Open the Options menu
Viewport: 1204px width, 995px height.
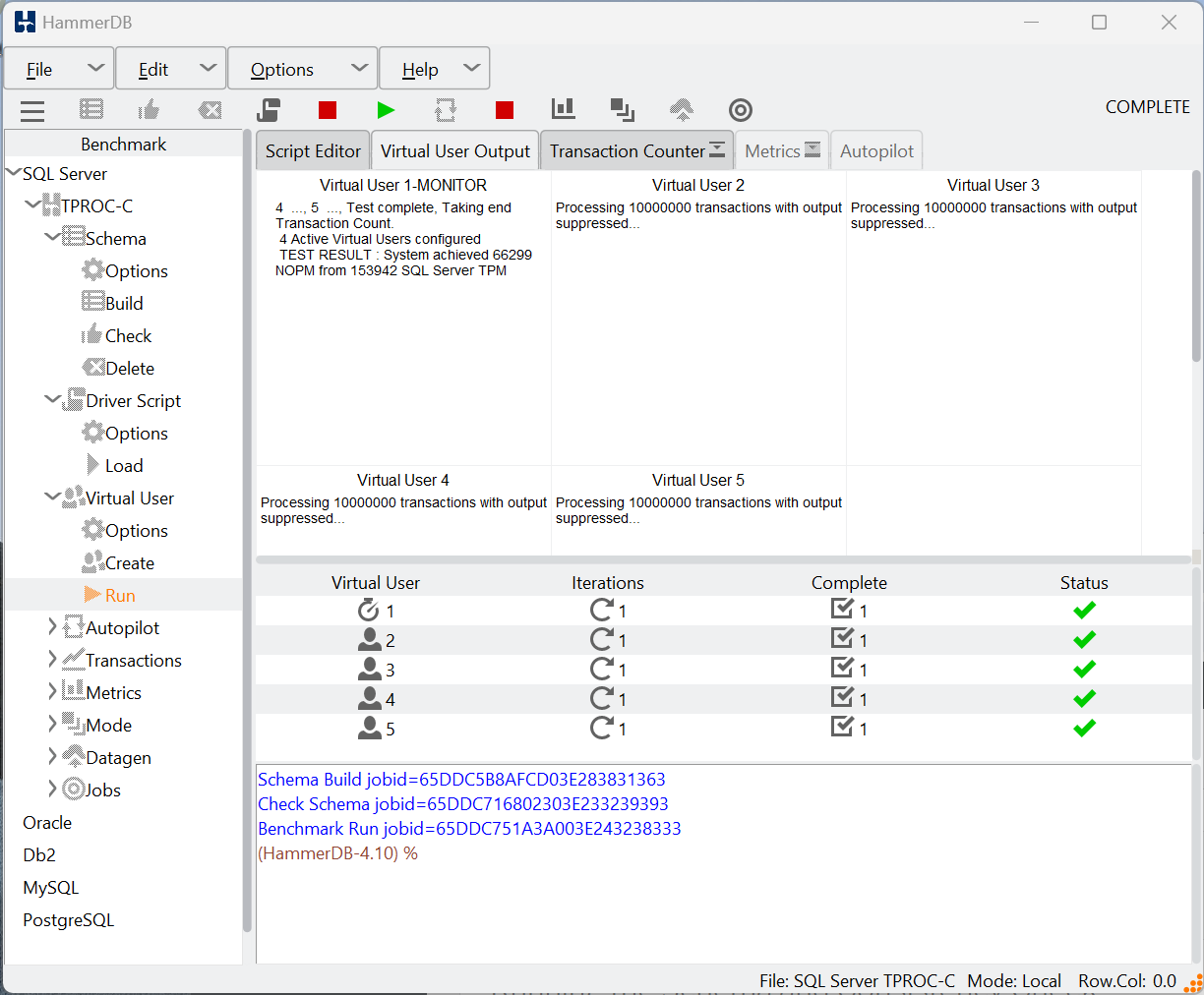[x=303, y=69]
